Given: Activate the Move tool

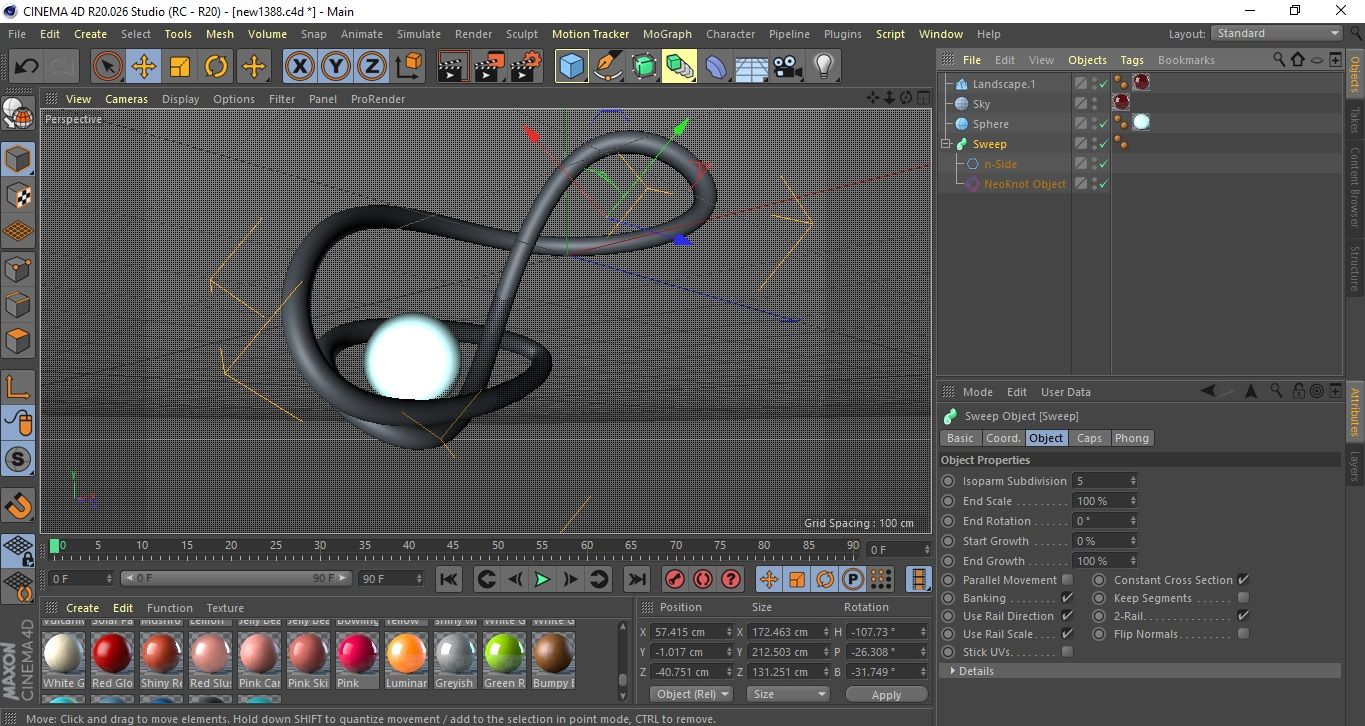Looking at the screenshot, I should 144,67.
